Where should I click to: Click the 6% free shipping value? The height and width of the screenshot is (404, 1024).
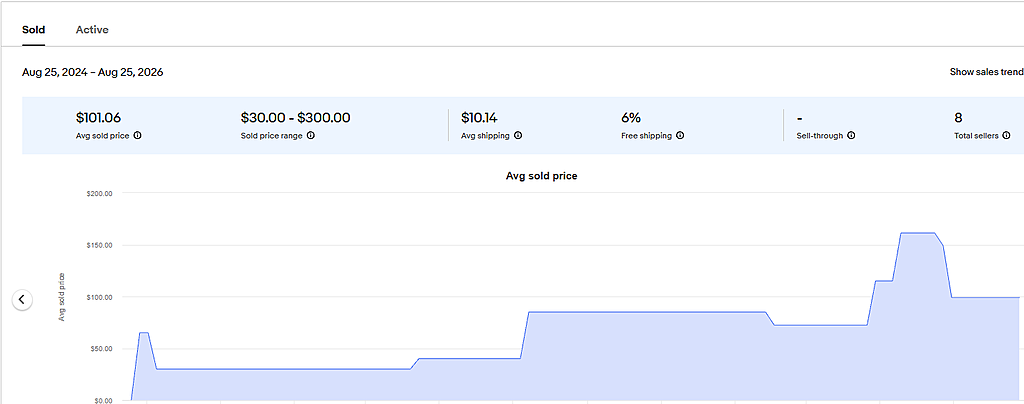click(x=631, y=118)
